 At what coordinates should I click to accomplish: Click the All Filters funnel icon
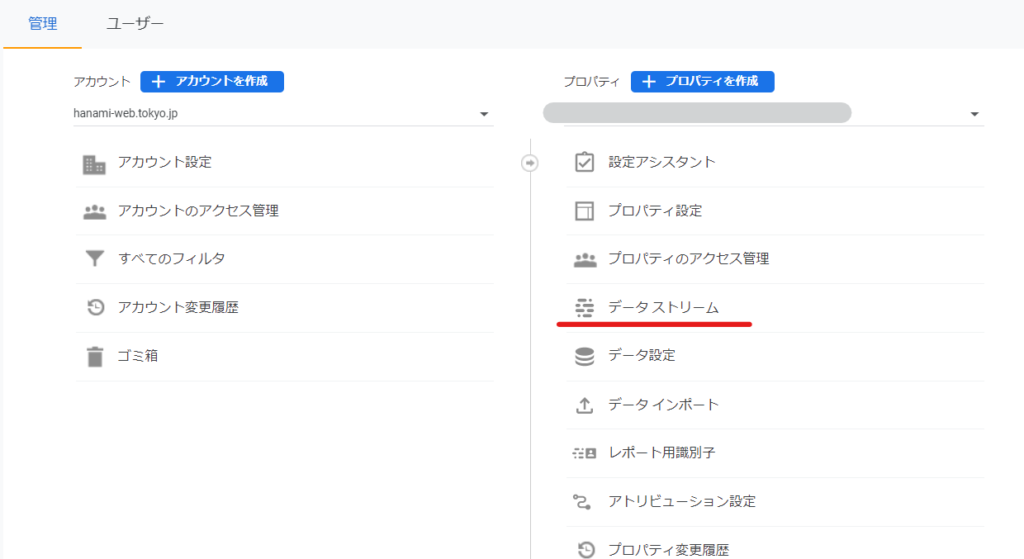pyautogui.click(x=94, y=259)
